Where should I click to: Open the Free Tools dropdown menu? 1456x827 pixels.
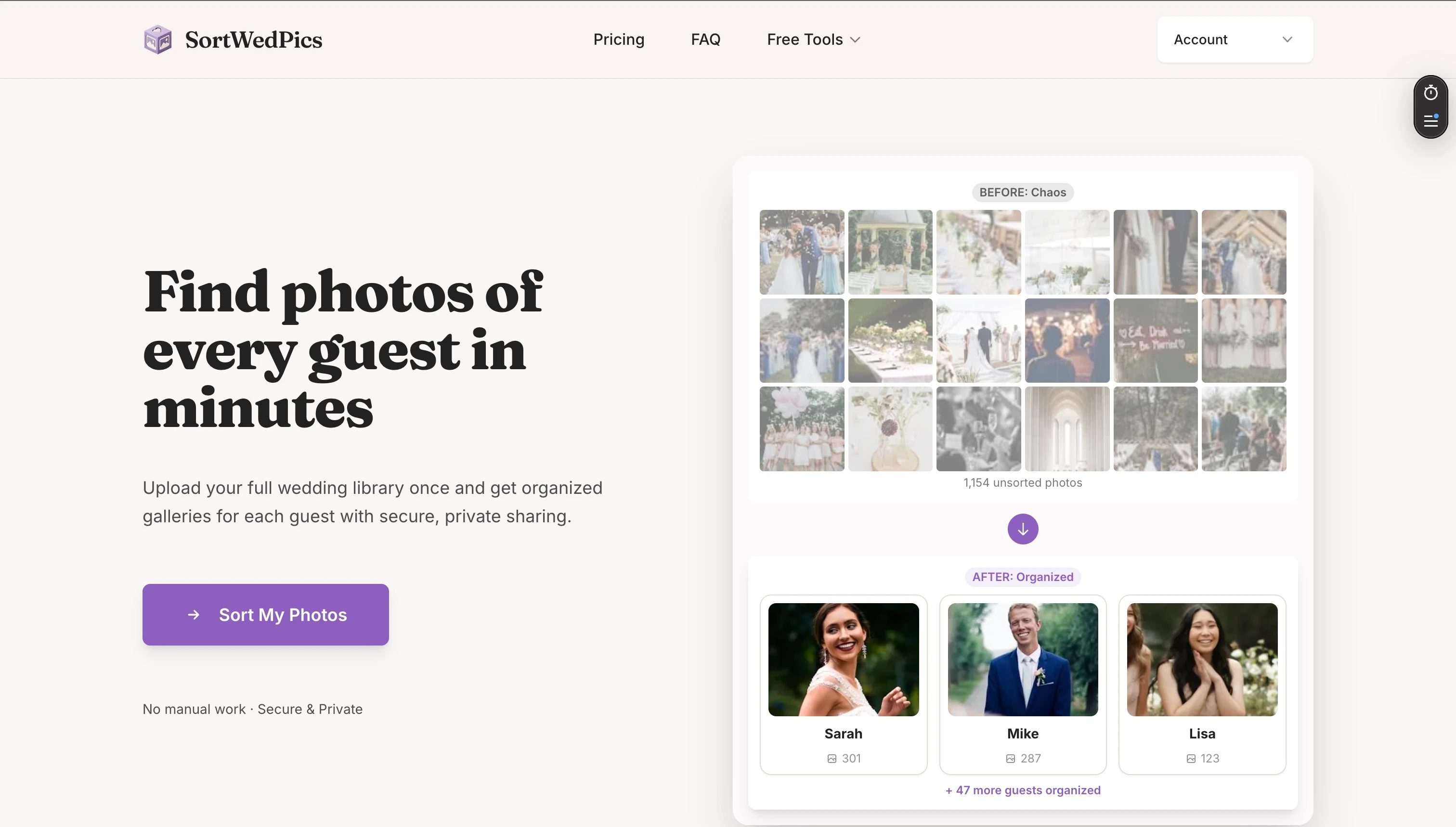[x=814, y=39]
